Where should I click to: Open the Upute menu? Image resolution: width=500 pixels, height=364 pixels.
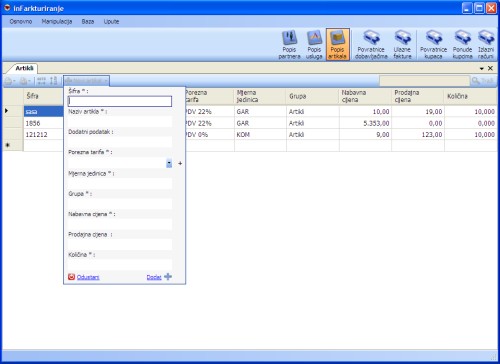pyautogui.click(x=111, y=22)
